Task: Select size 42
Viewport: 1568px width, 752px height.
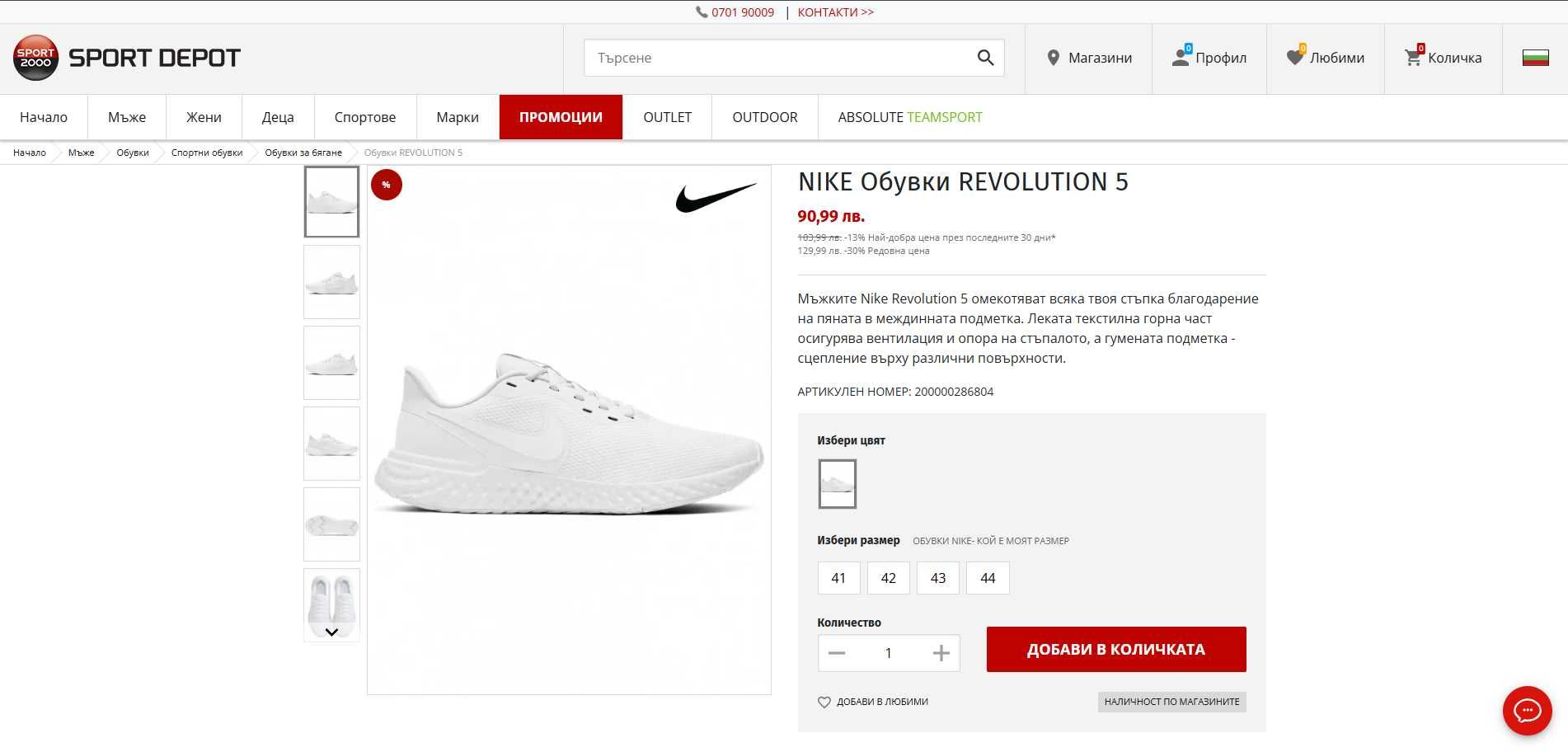Action: click(x=888, y=578)
